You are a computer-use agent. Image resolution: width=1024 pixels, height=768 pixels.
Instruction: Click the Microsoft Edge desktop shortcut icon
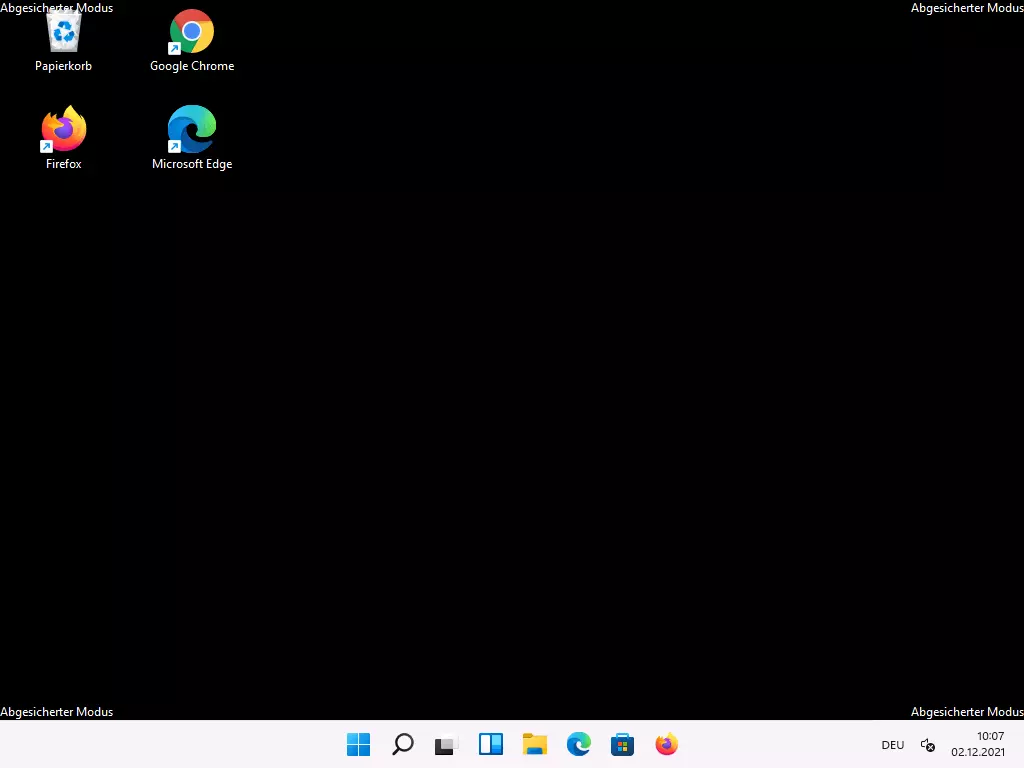pos(191,129)
